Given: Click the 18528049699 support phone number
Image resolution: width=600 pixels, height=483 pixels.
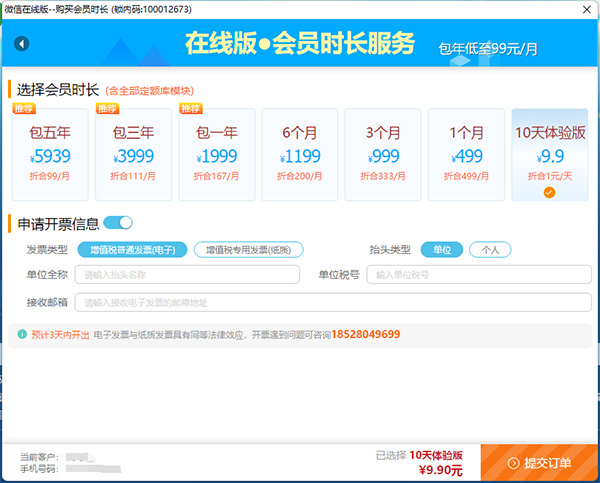Looking at the screenshot, I should (366, 334).
